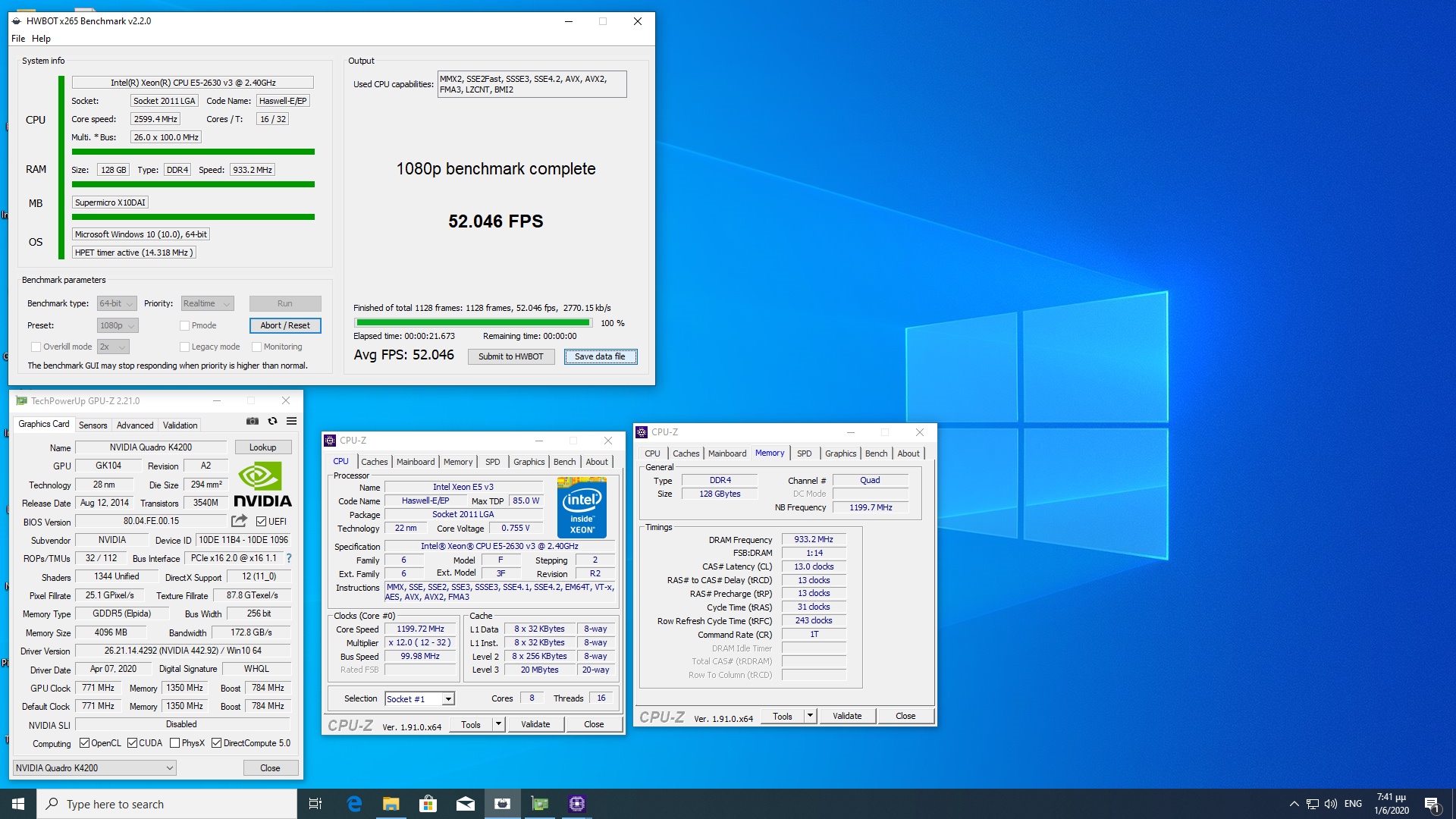
Task: Click Close in CPU-Z Memory window
Action: [x=905, y=716]
